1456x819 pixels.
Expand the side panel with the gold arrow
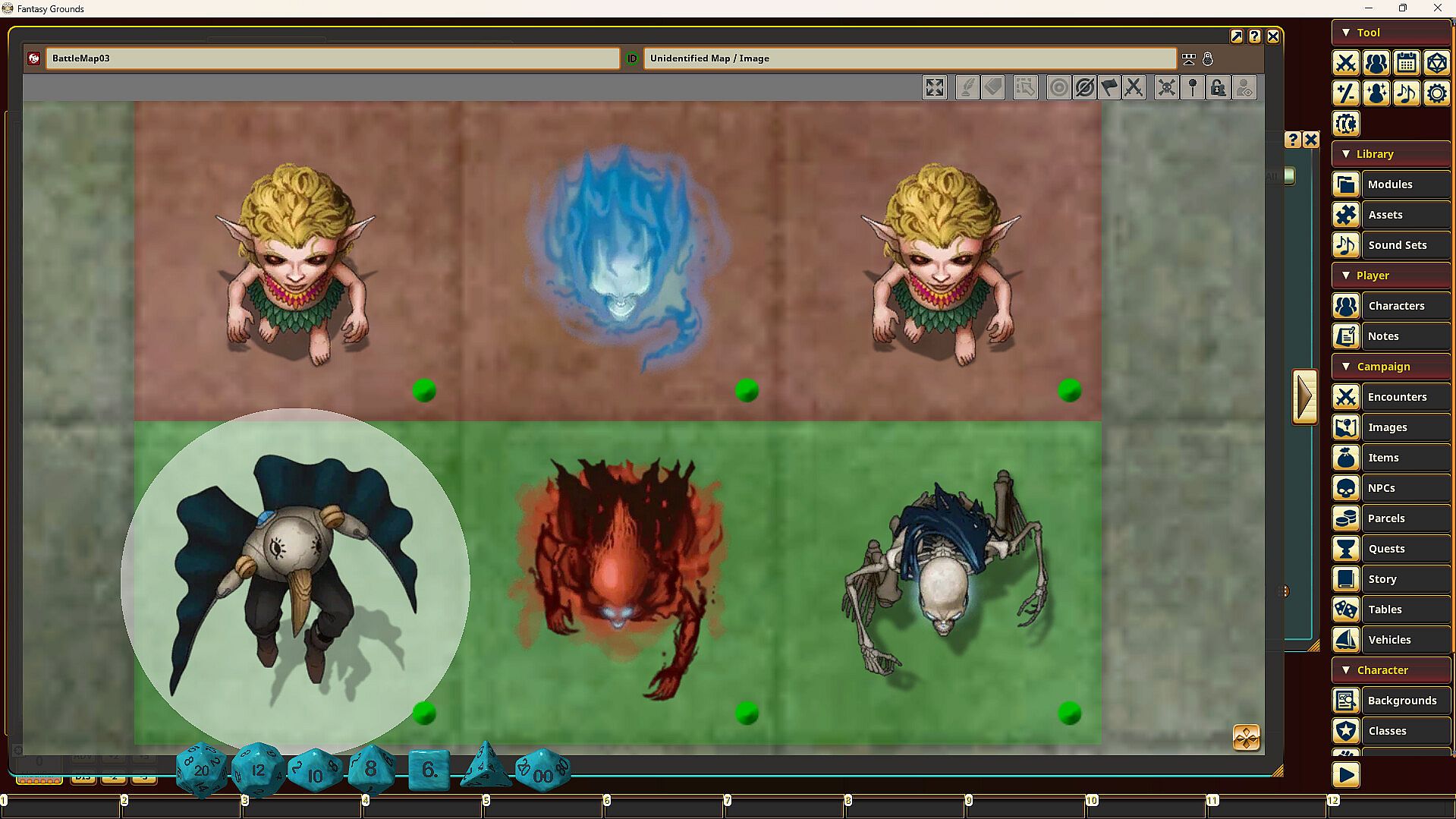click(x=1305, y=396)
